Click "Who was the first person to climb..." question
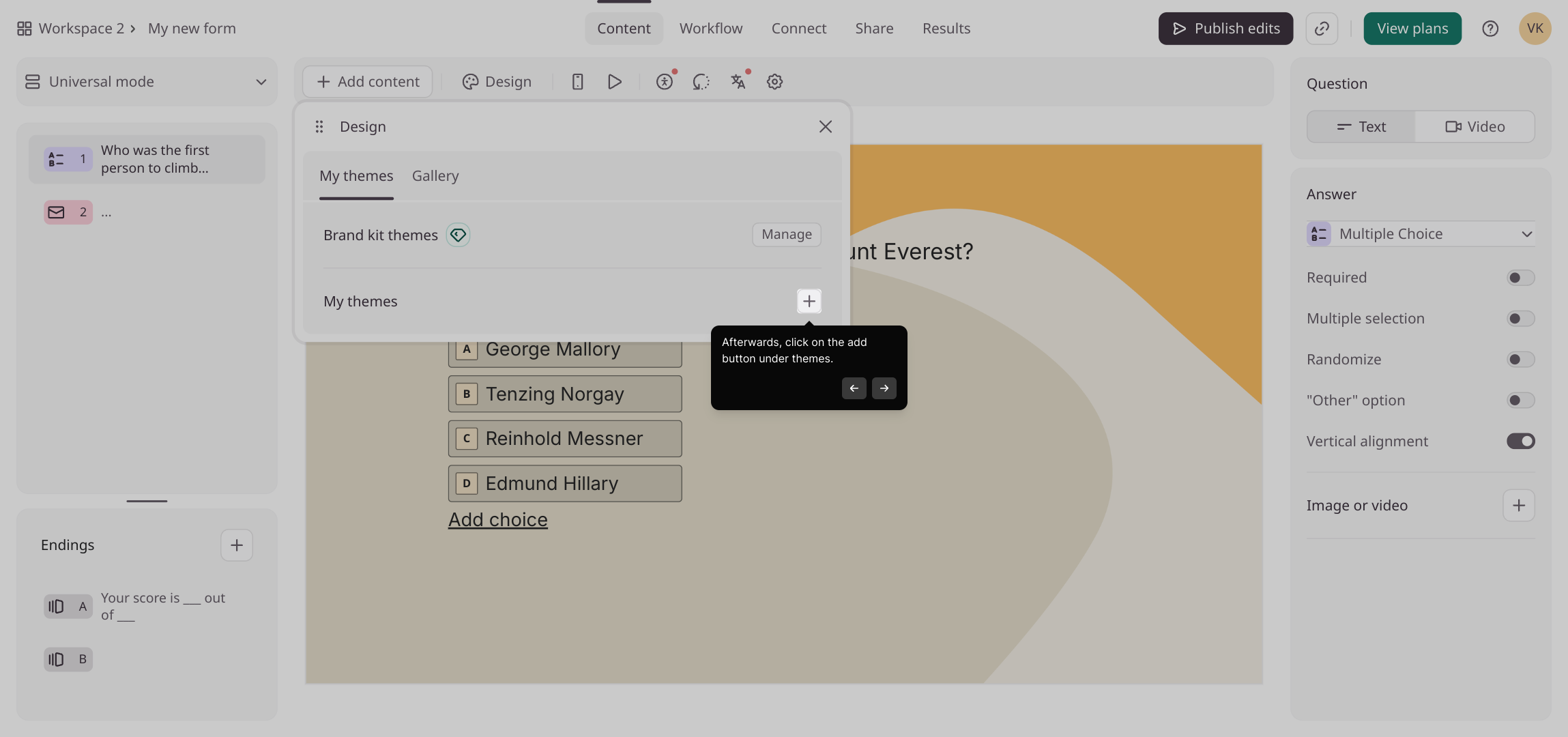Viewport: 1568px width, 737px height. pos(147,159)
